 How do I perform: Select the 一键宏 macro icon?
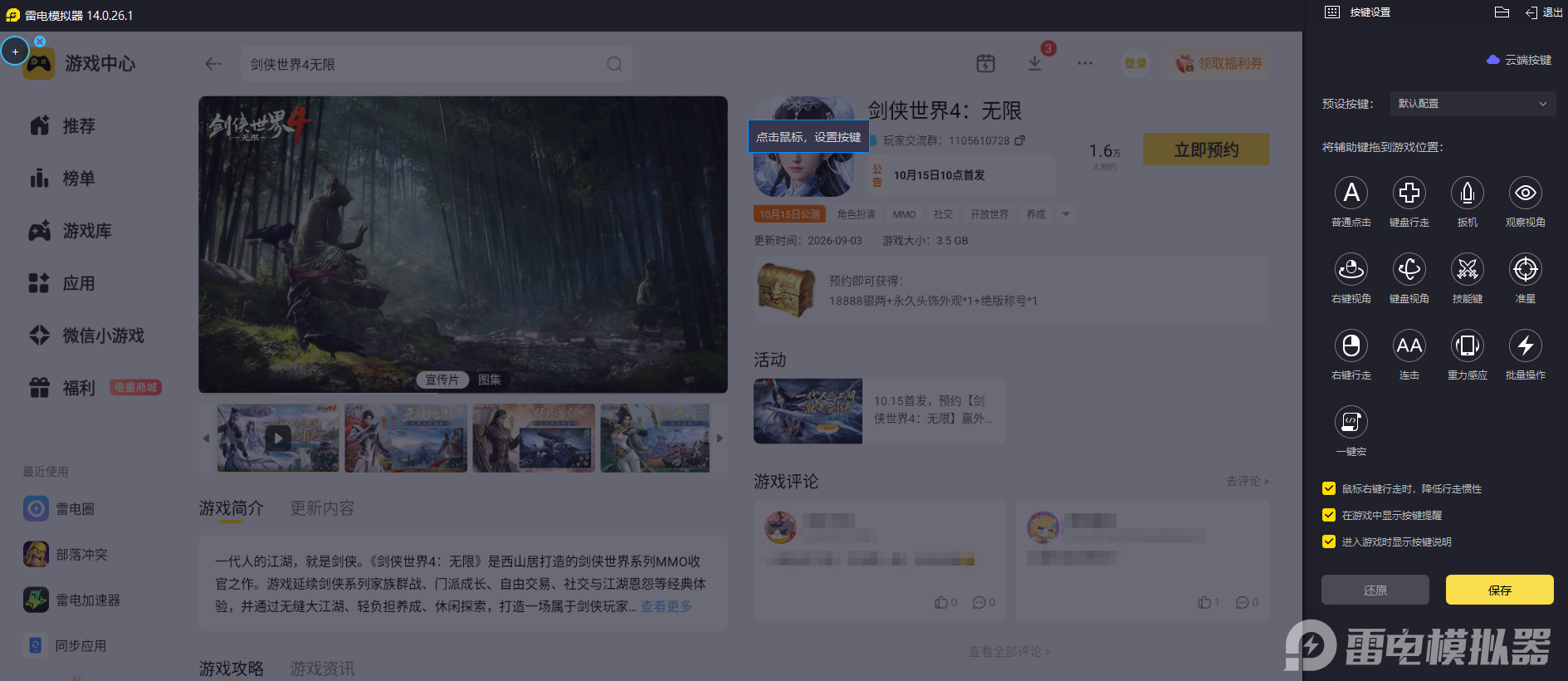[1351, 422]
